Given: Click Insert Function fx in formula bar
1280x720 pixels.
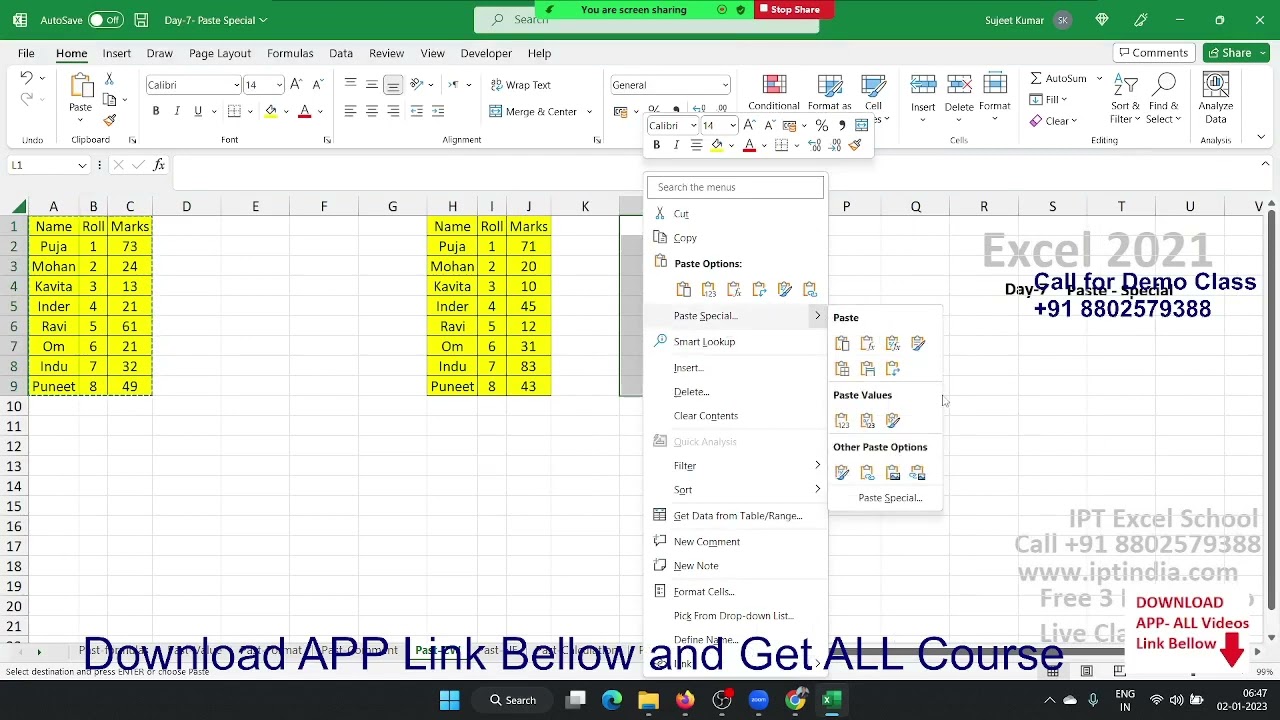Looking at the screenshot, I should (x=159, y=165).
